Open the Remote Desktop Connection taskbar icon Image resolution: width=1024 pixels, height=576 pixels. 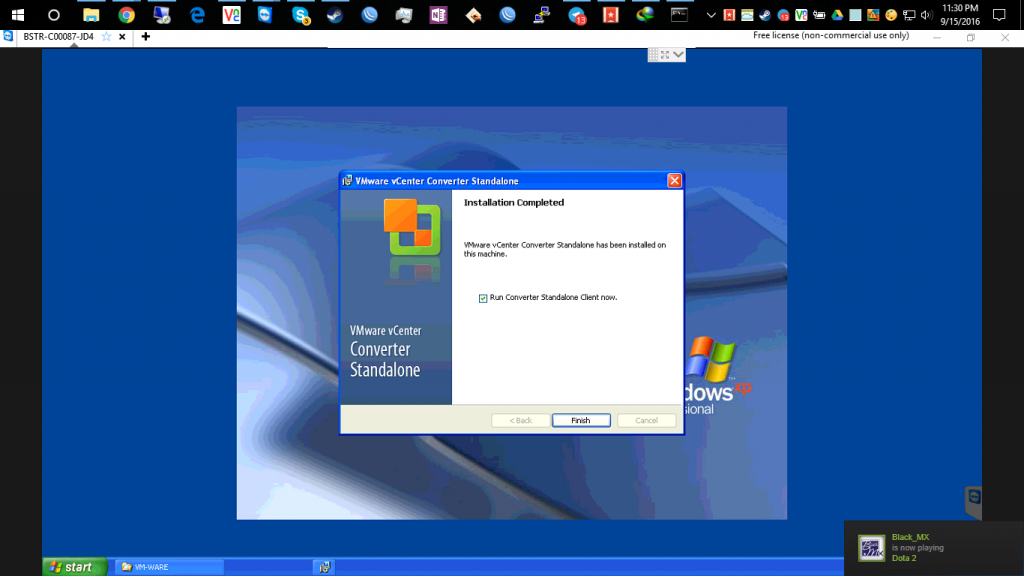tap(161, 14)
